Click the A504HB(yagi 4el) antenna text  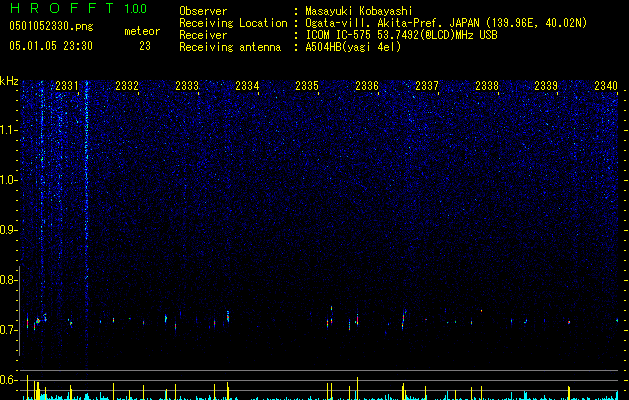[353, 47]
